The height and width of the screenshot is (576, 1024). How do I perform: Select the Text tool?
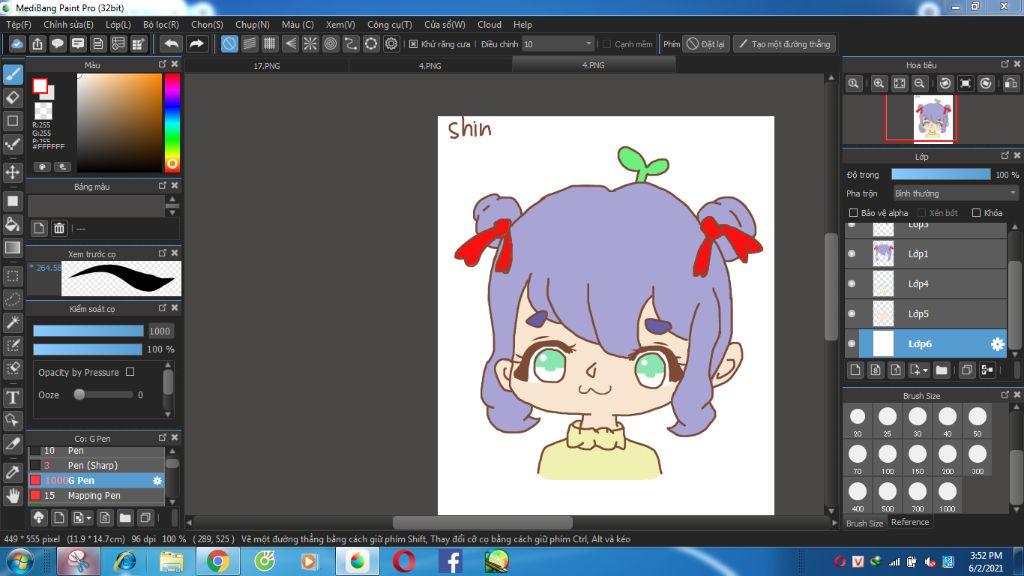click(12, 397)
